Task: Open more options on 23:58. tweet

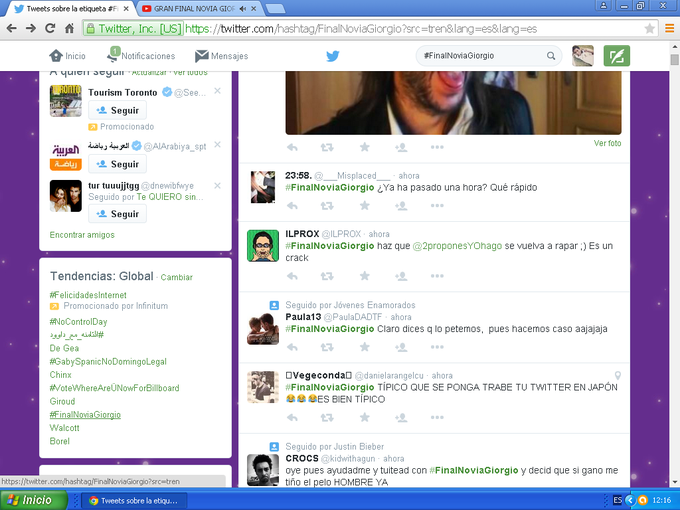Action: pos(437,205)
